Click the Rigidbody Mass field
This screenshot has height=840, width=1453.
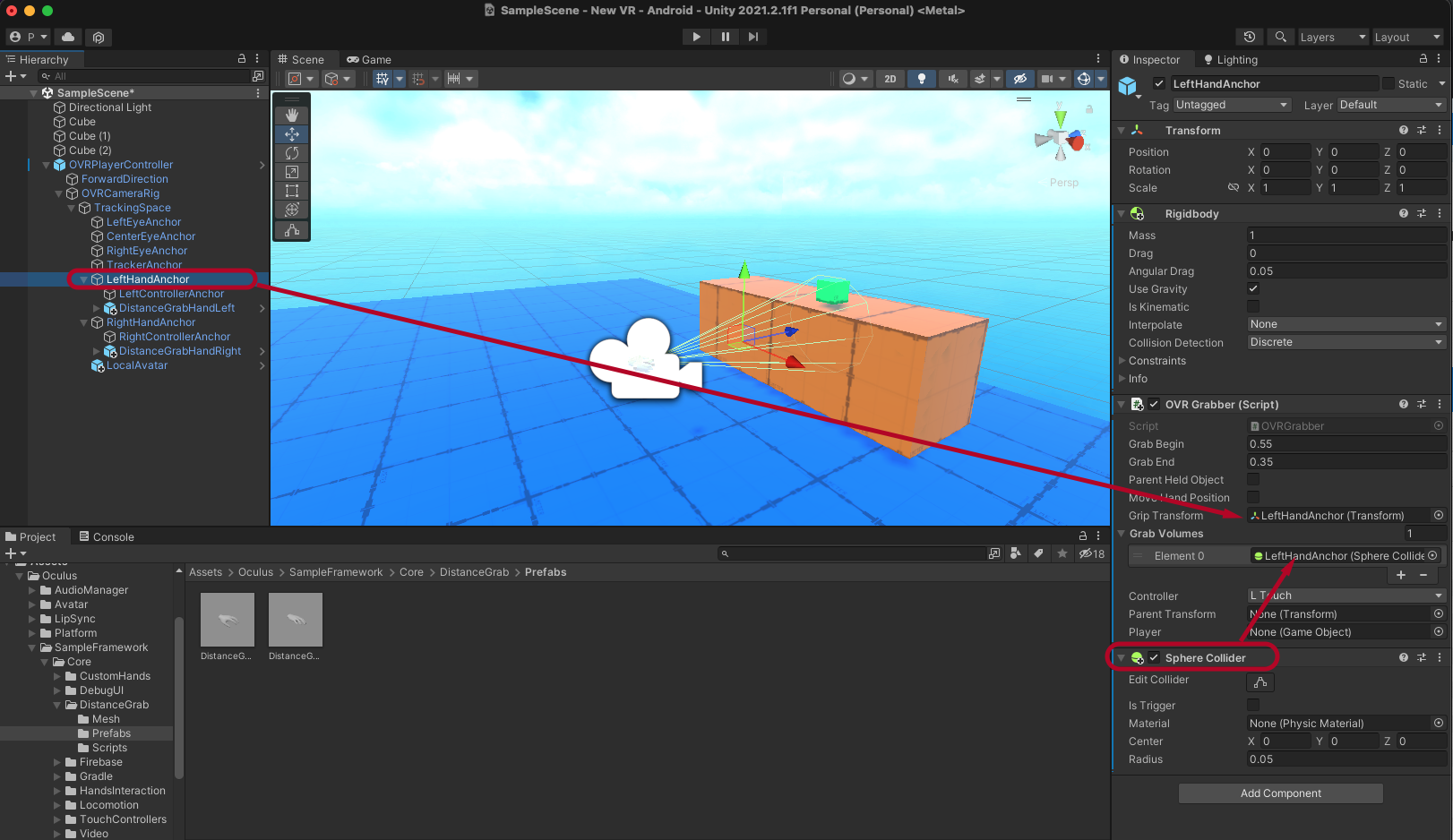(x=1346, y=235)
